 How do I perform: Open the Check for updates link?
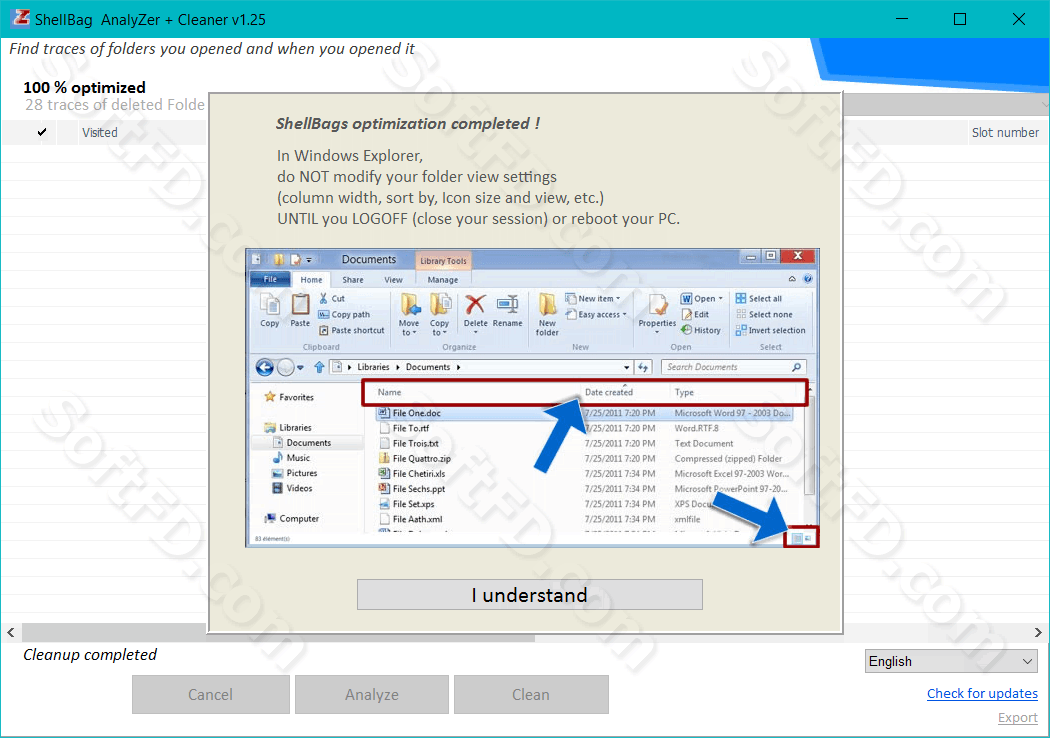pyautogui.click(x=982, y=693)
